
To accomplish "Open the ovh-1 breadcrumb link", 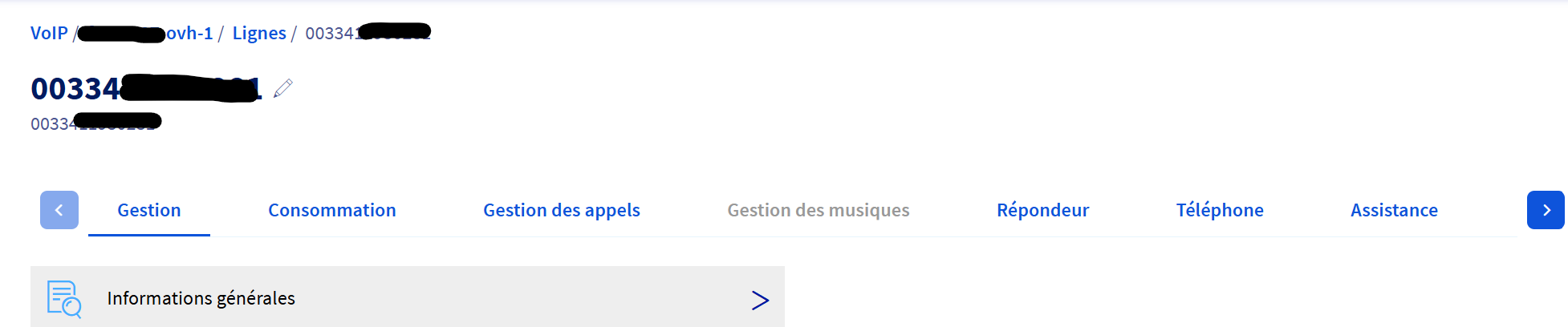I will (x=189, y=33).
